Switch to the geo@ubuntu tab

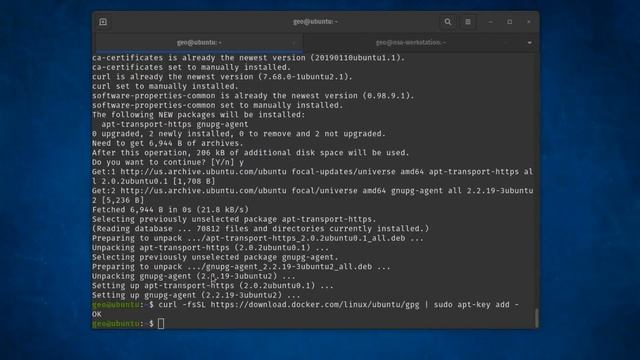pos(199,42)
